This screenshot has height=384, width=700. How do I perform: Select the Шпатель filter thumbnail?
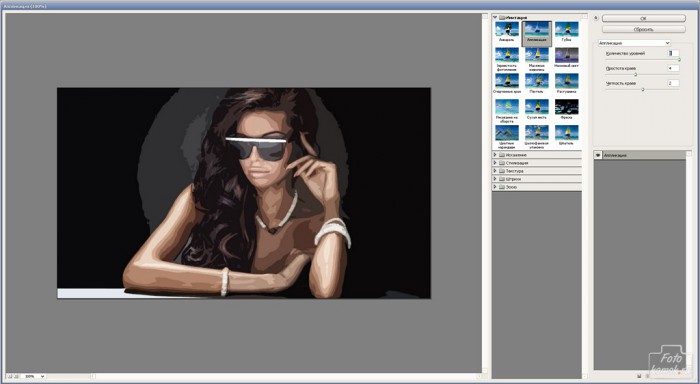pyautogui.click(x=567, y=133)
